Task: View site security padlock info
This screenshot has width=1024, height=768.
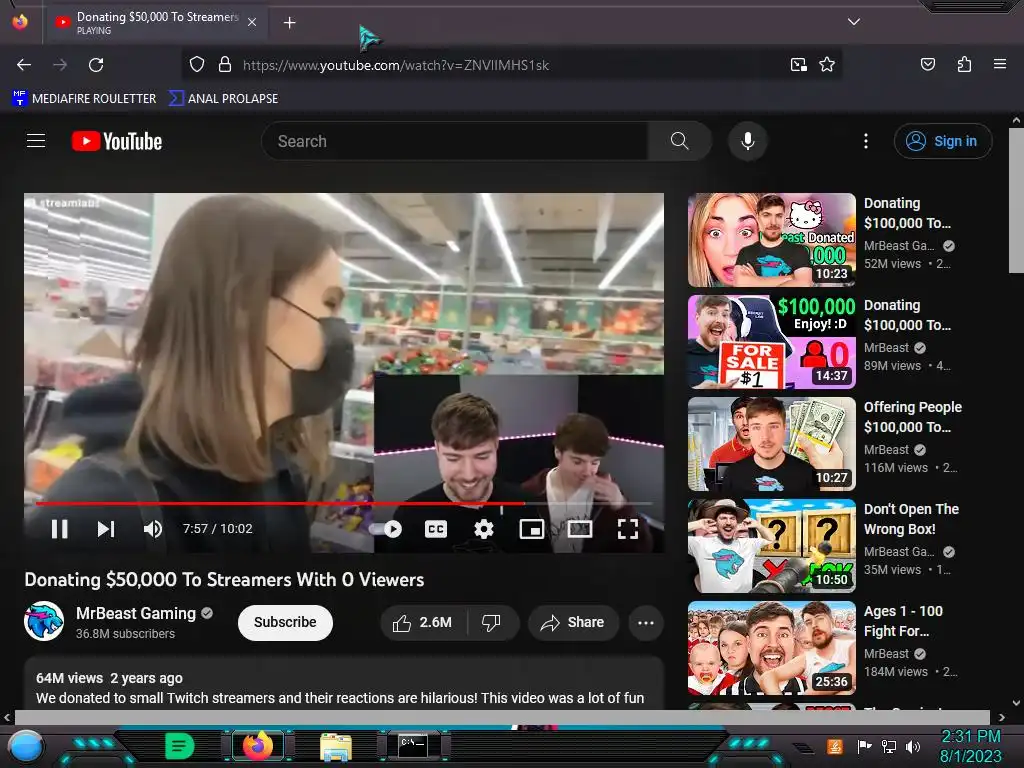Action: [x=225, y=65]
